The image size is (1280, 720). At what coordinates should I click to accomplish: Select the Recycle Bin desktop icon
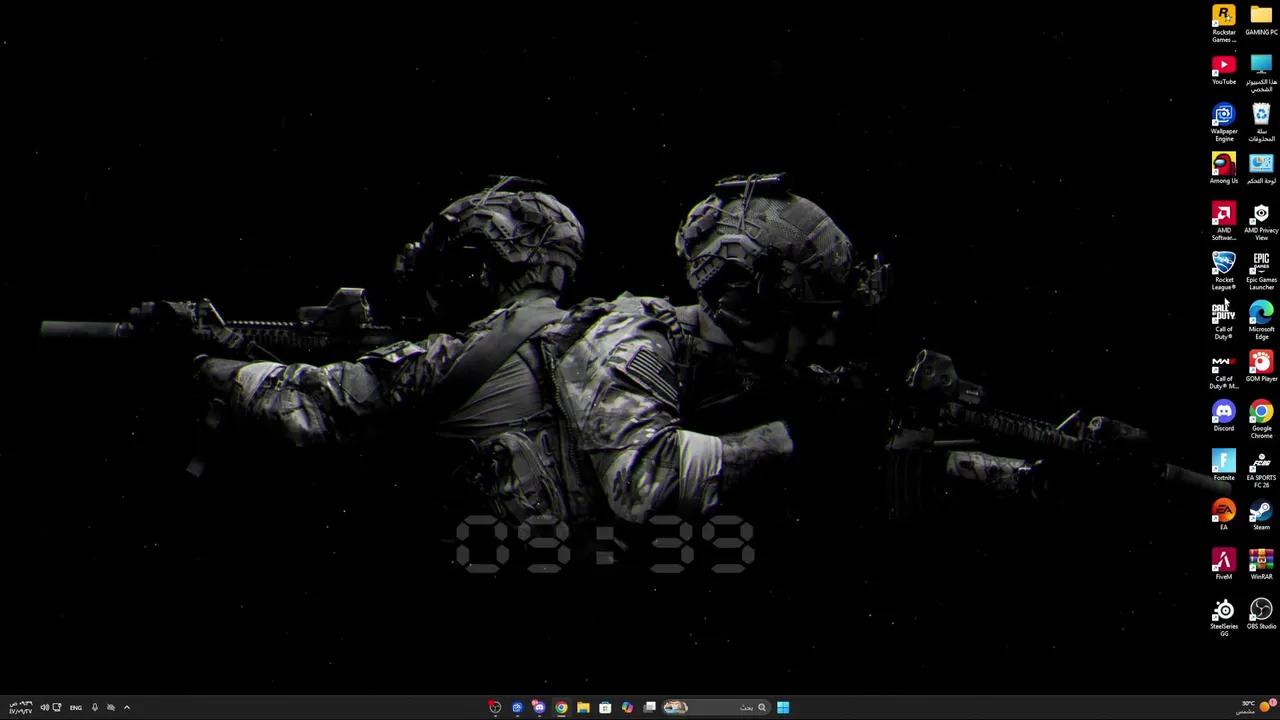(1261, 124)
